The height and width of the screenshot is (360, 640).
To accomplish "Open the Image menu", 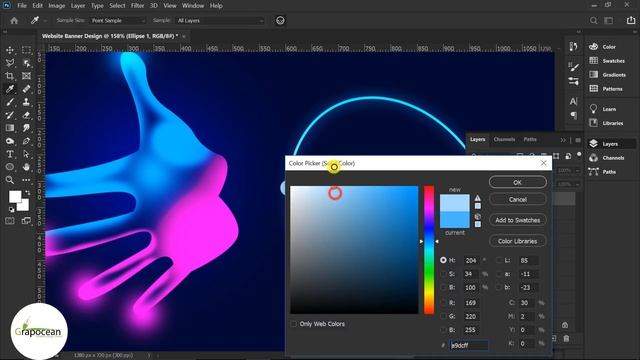I will (x=57, y=6).
